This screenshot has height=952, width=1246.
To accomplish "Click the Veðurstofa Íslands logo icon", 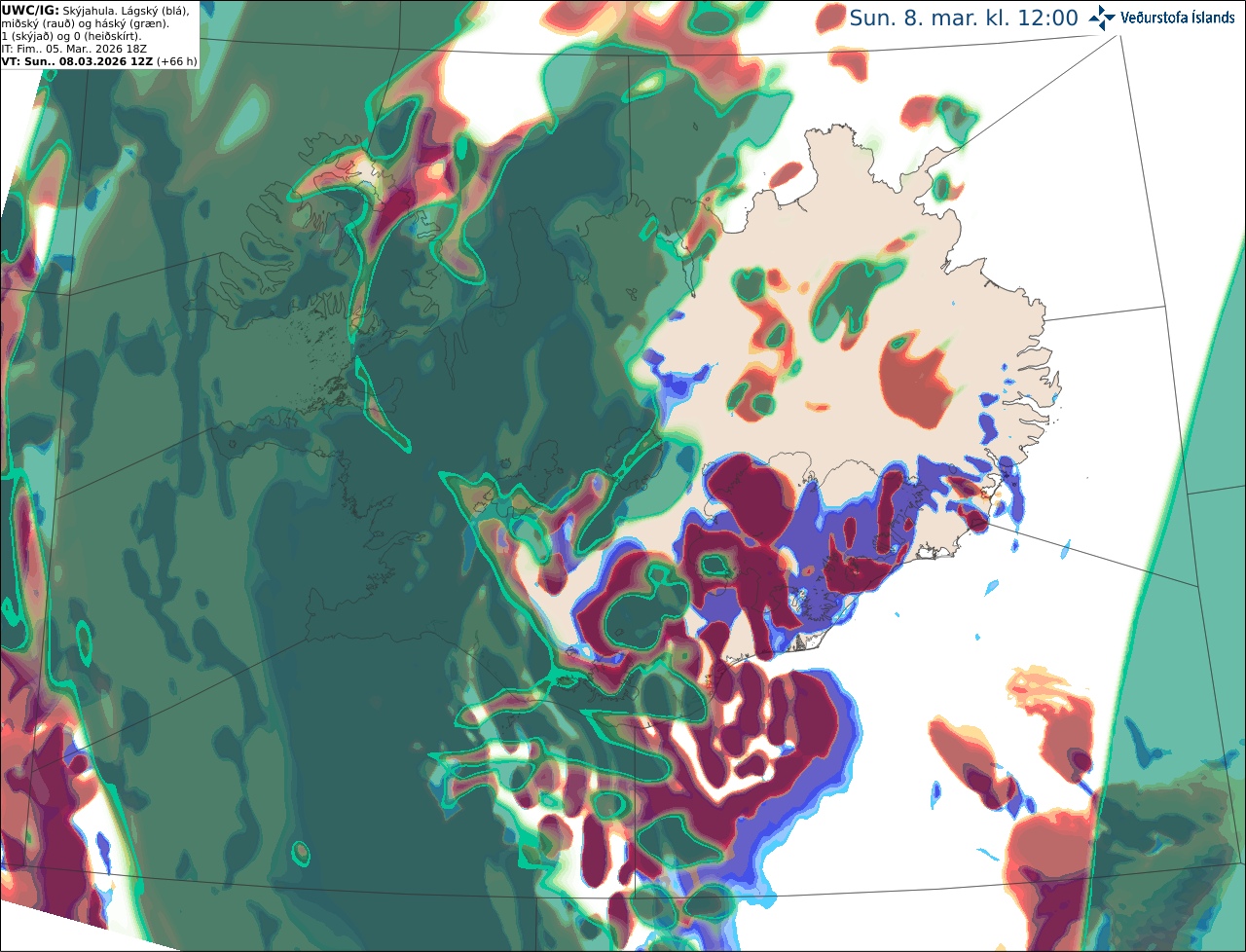I will click(x=1102, y=18).
